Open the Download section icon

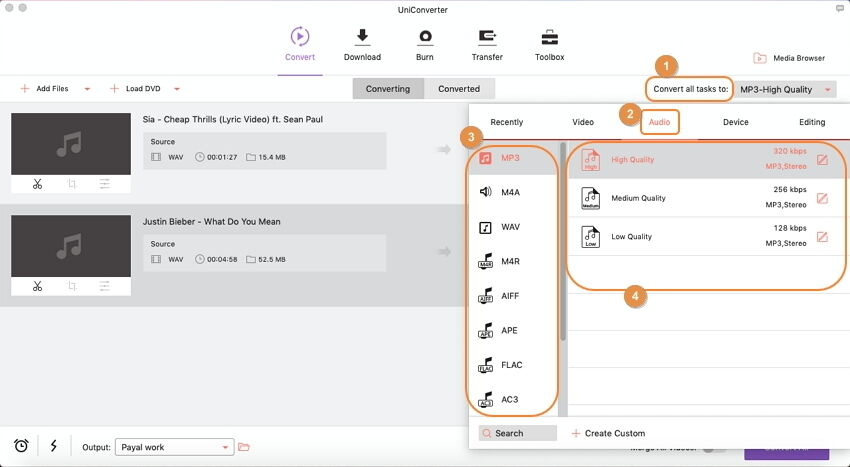pos(362,38)
